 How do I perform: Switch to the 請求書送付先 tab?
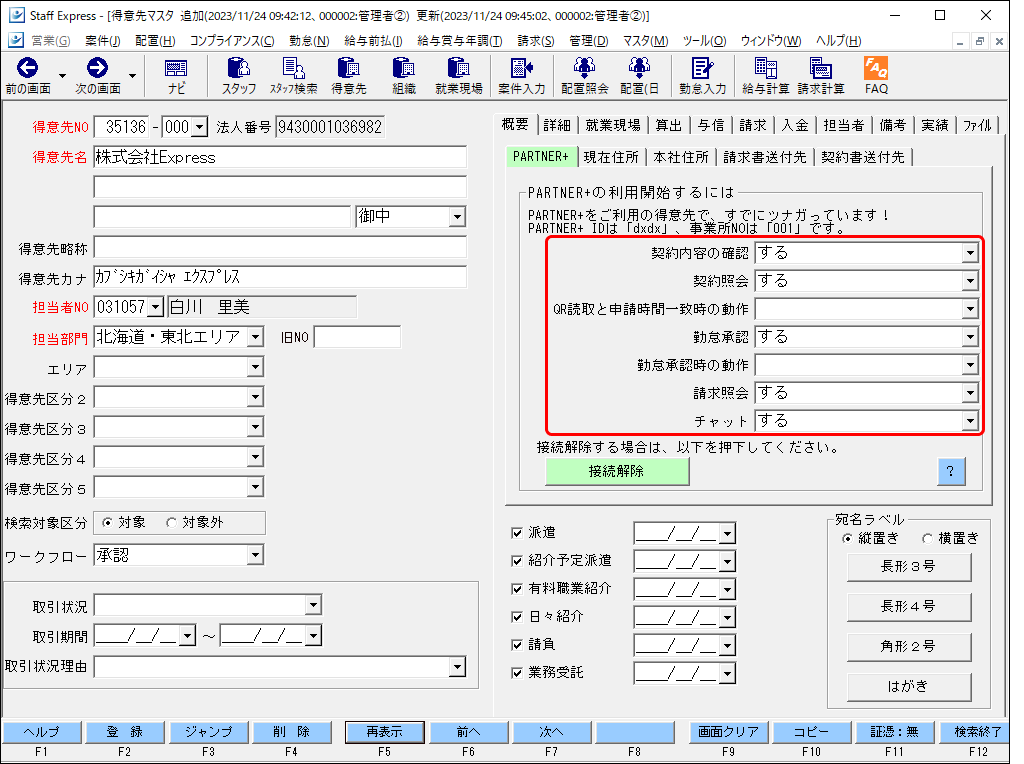765,157
